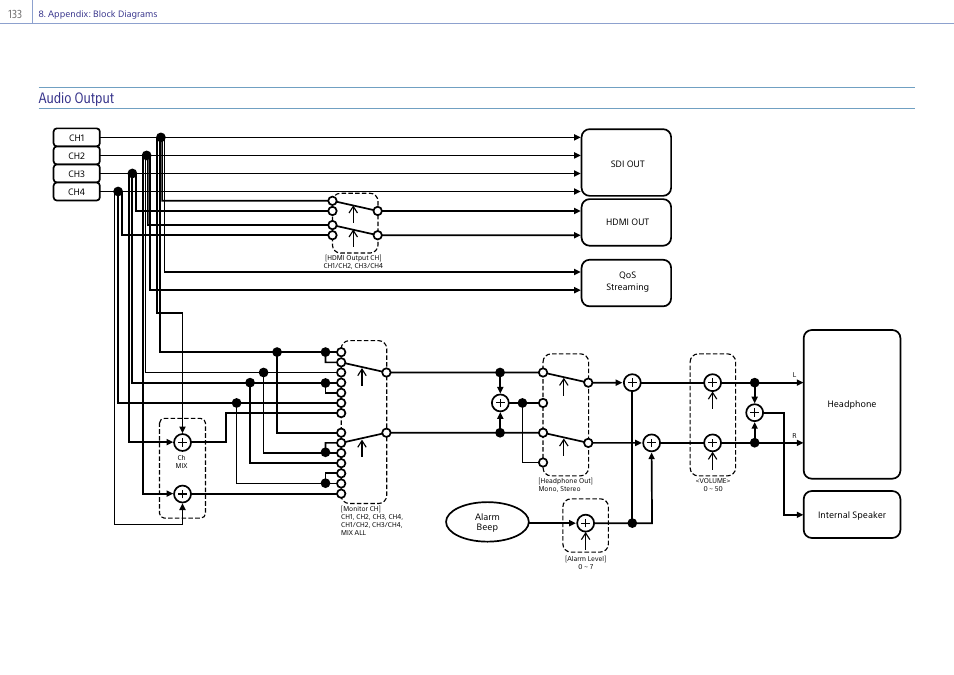Screen dimensions: 954x675
Task: Click the CH3 input block
Action: 77,173
